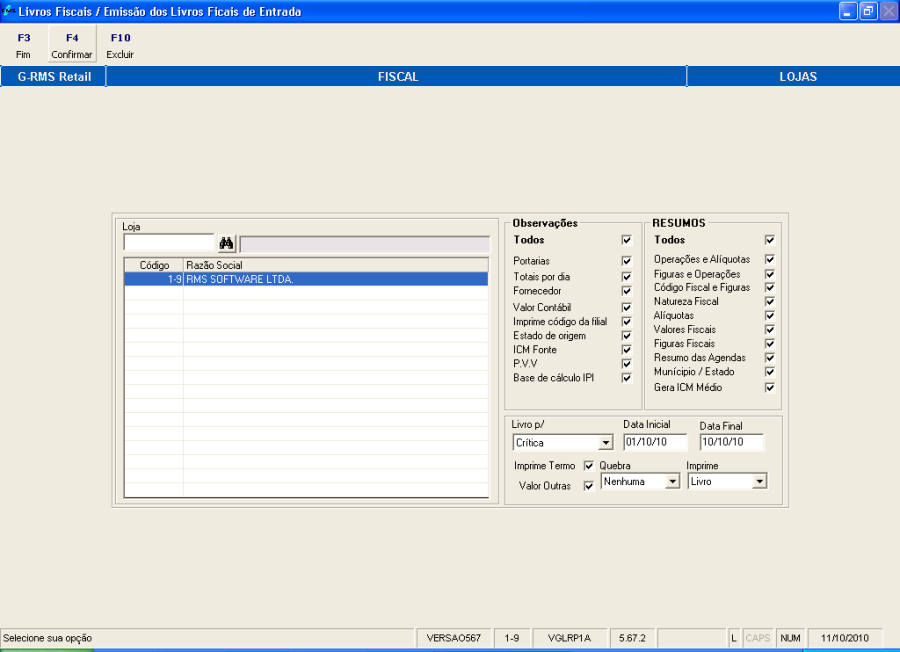Click the Data Final date field

click(x=732, y=442)
